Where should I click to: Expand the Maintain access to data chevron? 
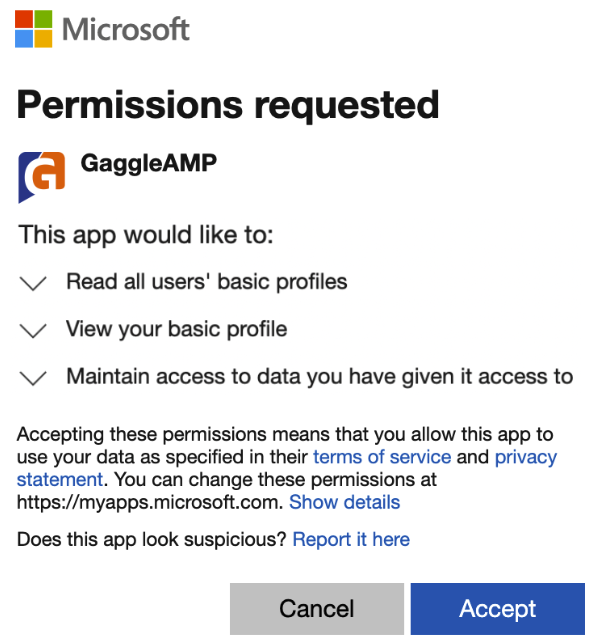point(33,378)
